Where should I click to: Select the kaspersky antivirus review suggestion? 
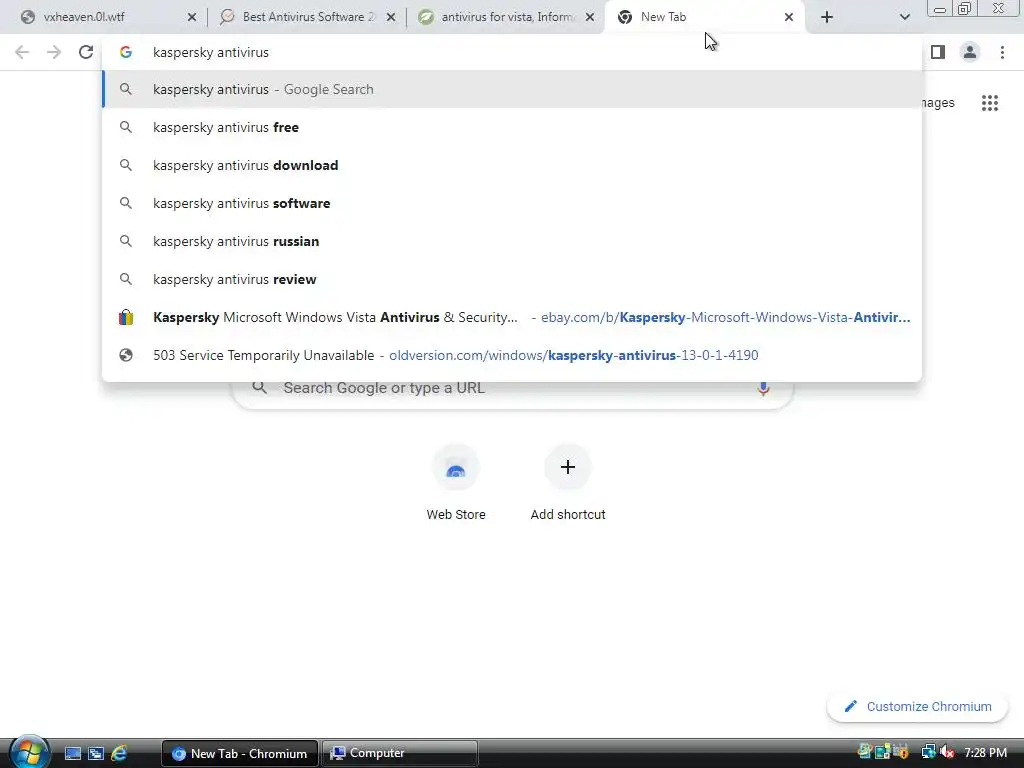512,279
